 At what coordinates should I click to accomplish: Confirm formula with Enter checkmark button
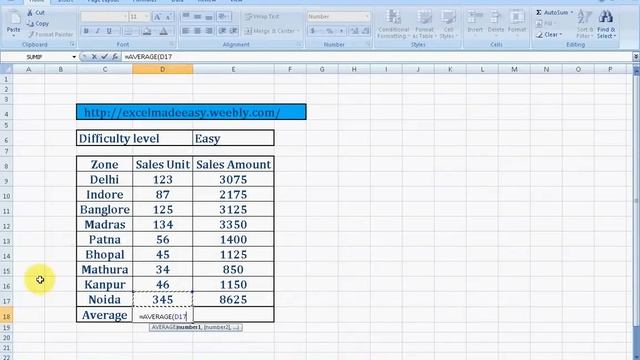coord(104,57)
